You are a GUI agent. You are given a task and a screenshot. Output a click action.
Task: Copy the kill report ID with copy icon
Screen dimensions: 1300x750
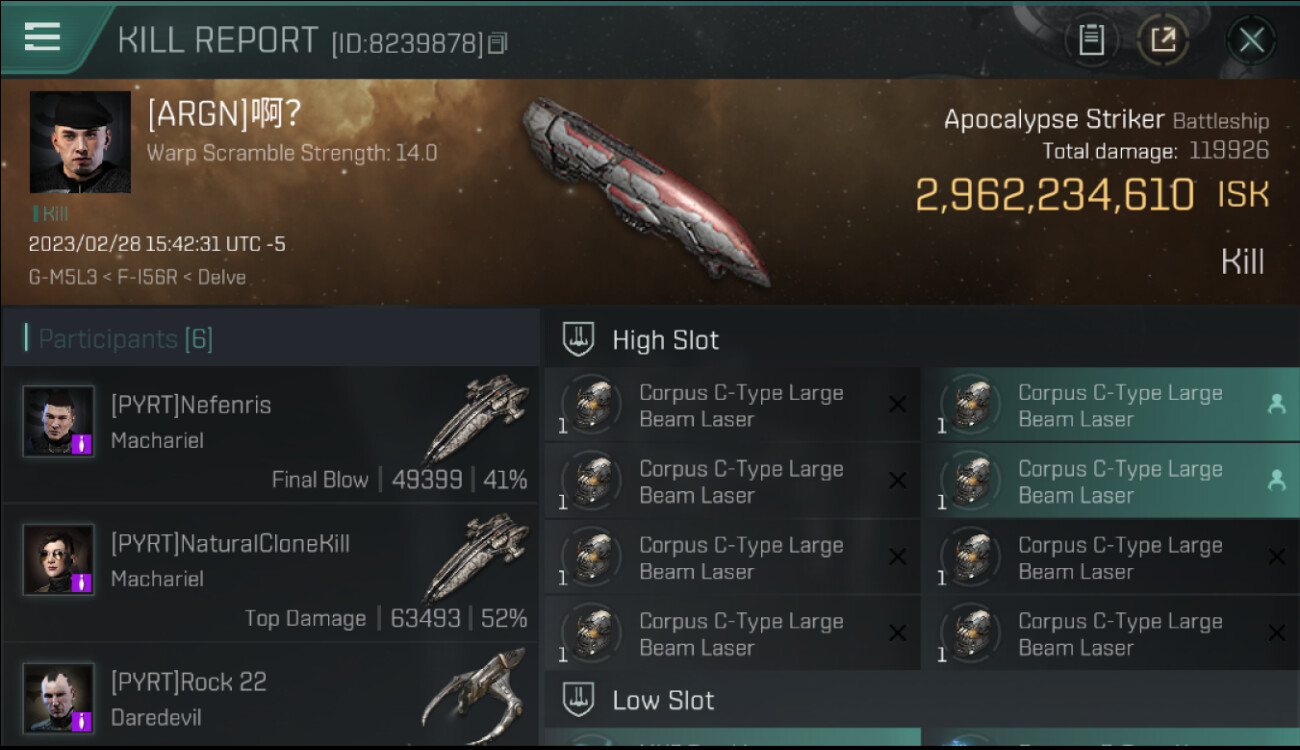tap(498, 43)
